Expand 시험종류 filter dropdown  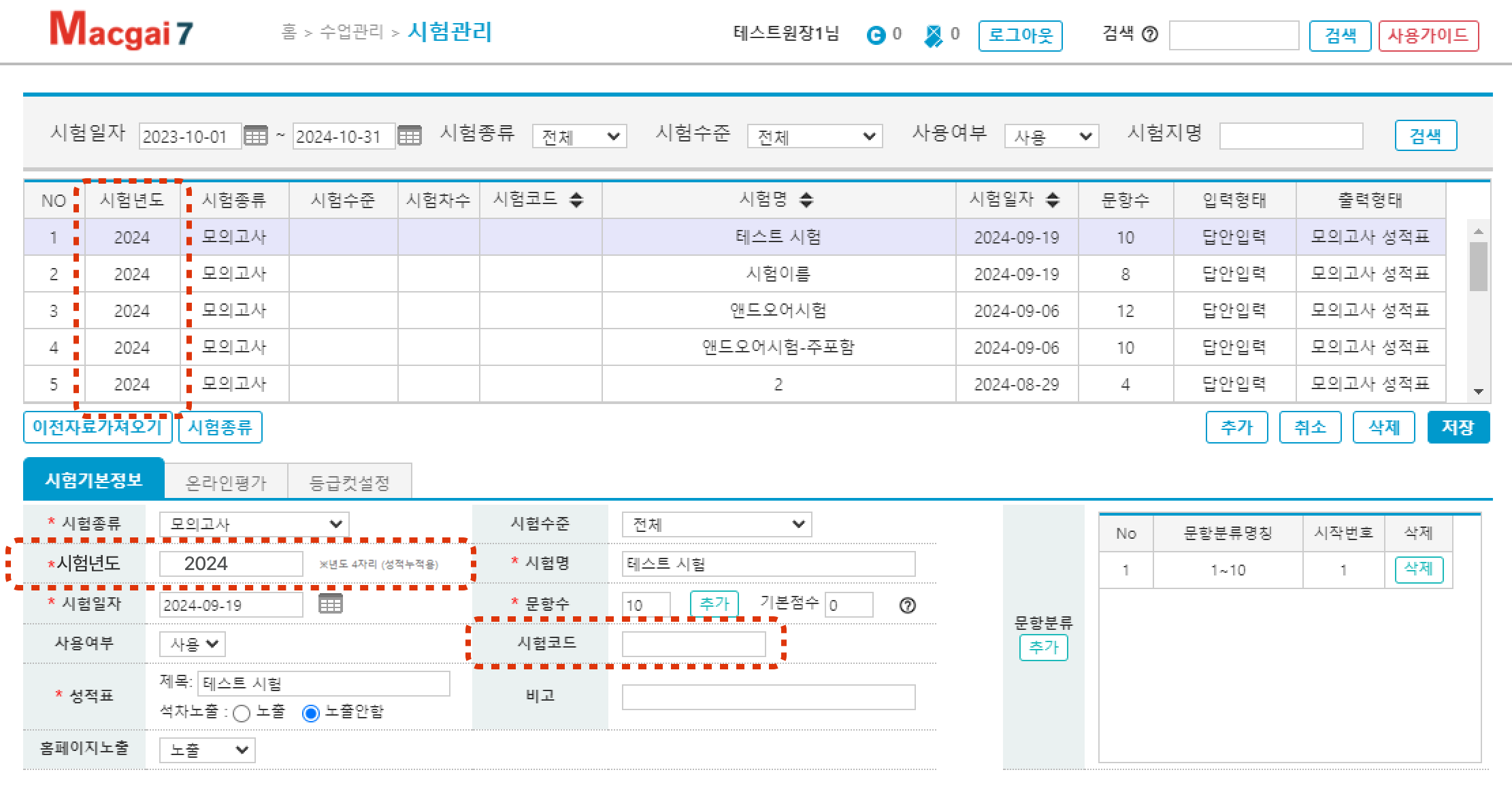point(578,137)
